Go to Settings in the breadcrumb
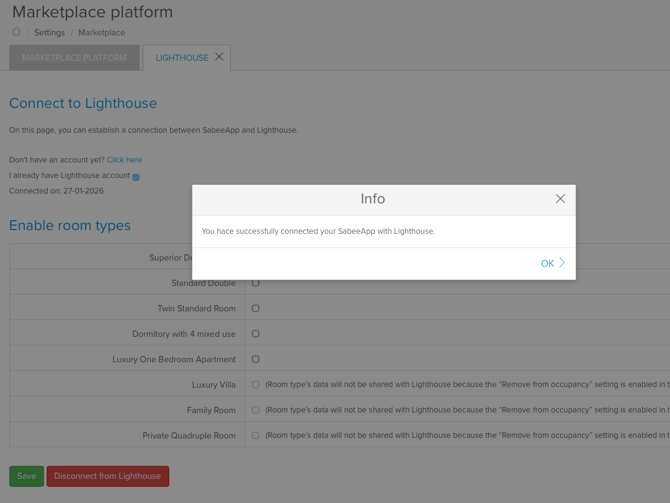This screenshot has width=670, height=503. (x=49, y=33)
